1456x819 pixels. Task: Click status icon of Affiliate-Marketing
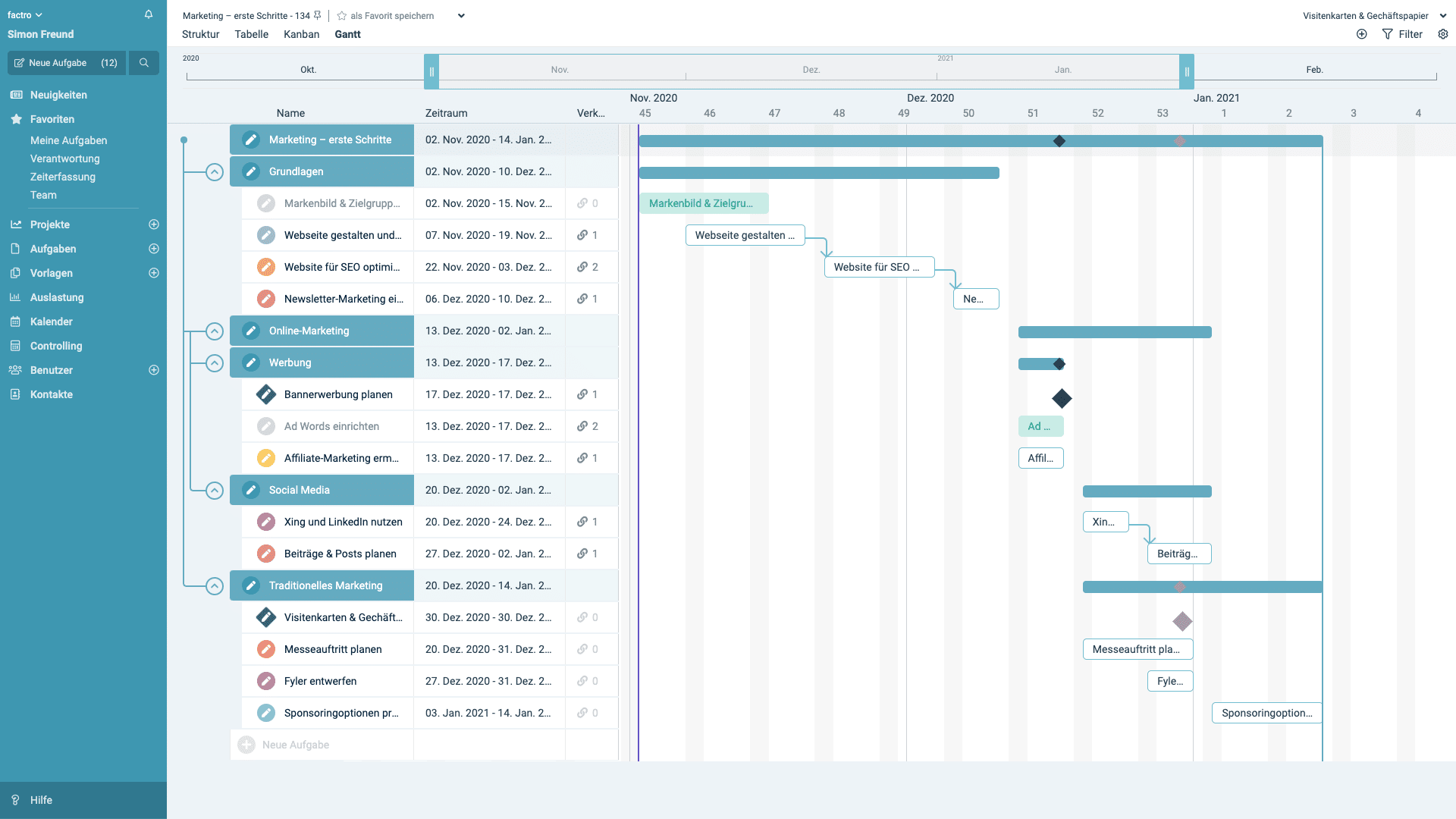coord(266,458)
